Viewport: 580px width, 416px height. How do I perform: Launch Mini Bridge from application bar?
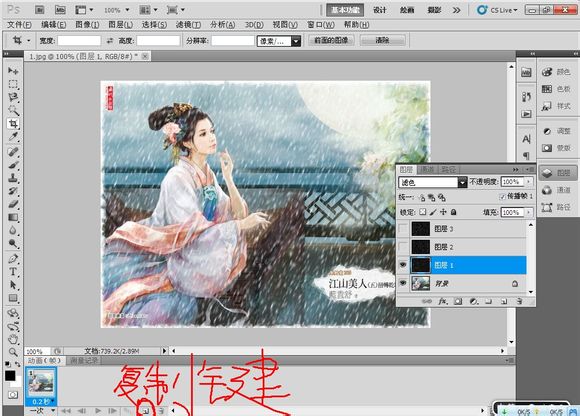pos(60,10)
